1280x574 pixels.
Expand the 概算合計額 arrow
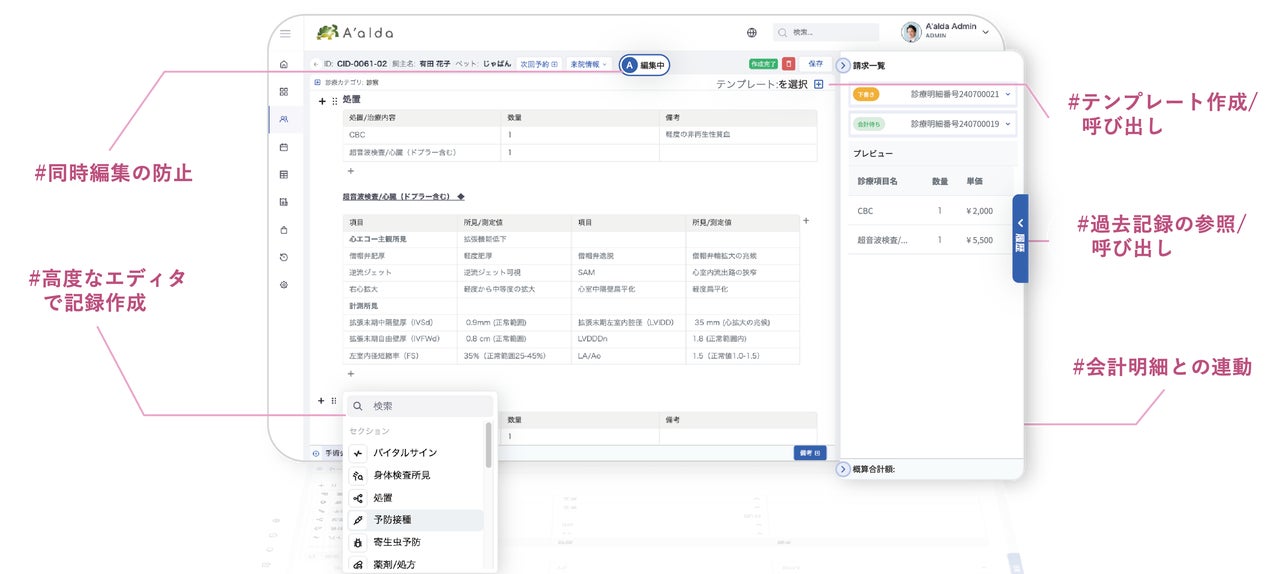(x=842, y=468)
